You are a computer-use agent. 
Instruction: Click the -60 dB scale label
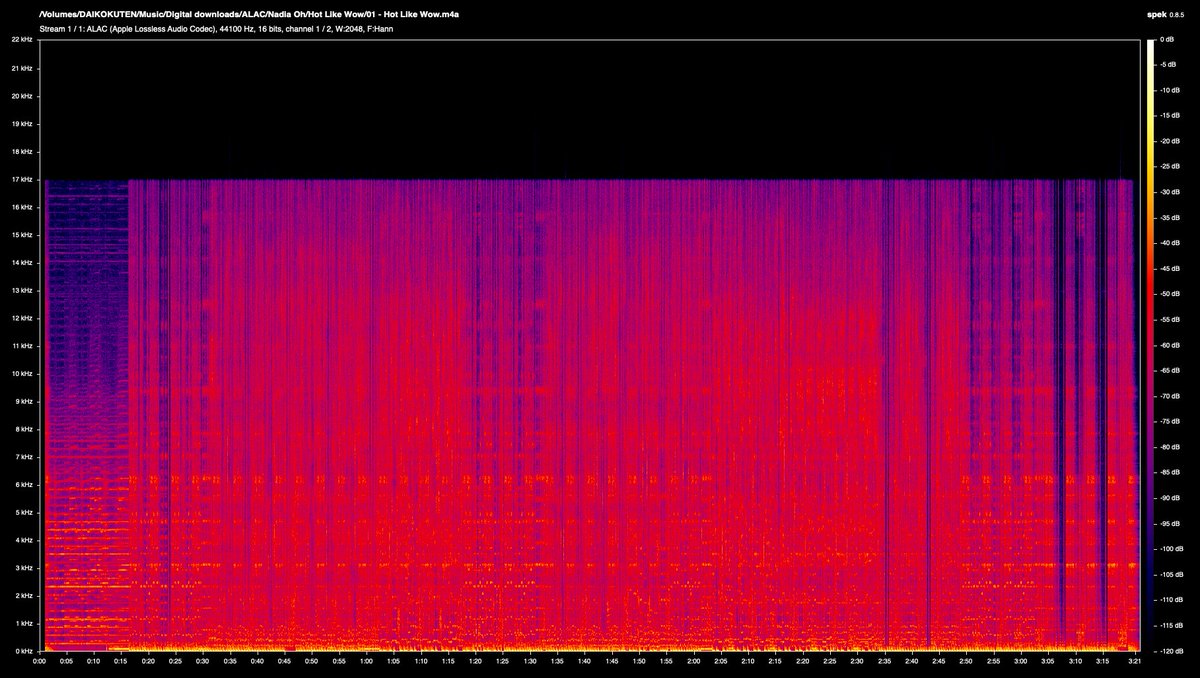1171,345
